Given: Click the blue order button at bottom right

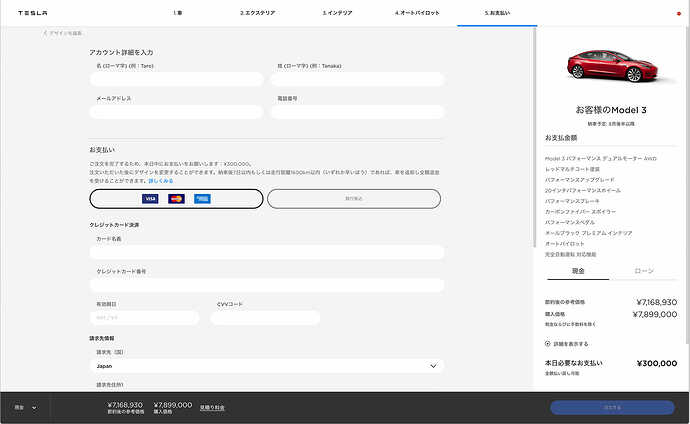Looking at the screenshot, I should pos(612,407).
